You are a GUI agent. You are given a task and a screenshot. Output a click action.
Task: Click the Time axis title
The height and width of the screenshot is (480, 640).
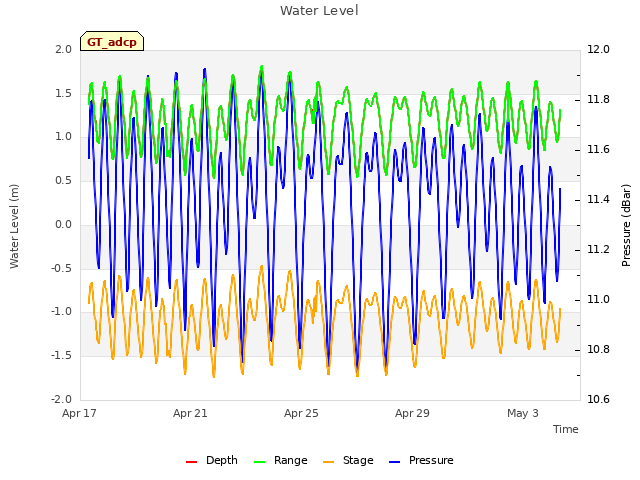[x=566, y=429]
